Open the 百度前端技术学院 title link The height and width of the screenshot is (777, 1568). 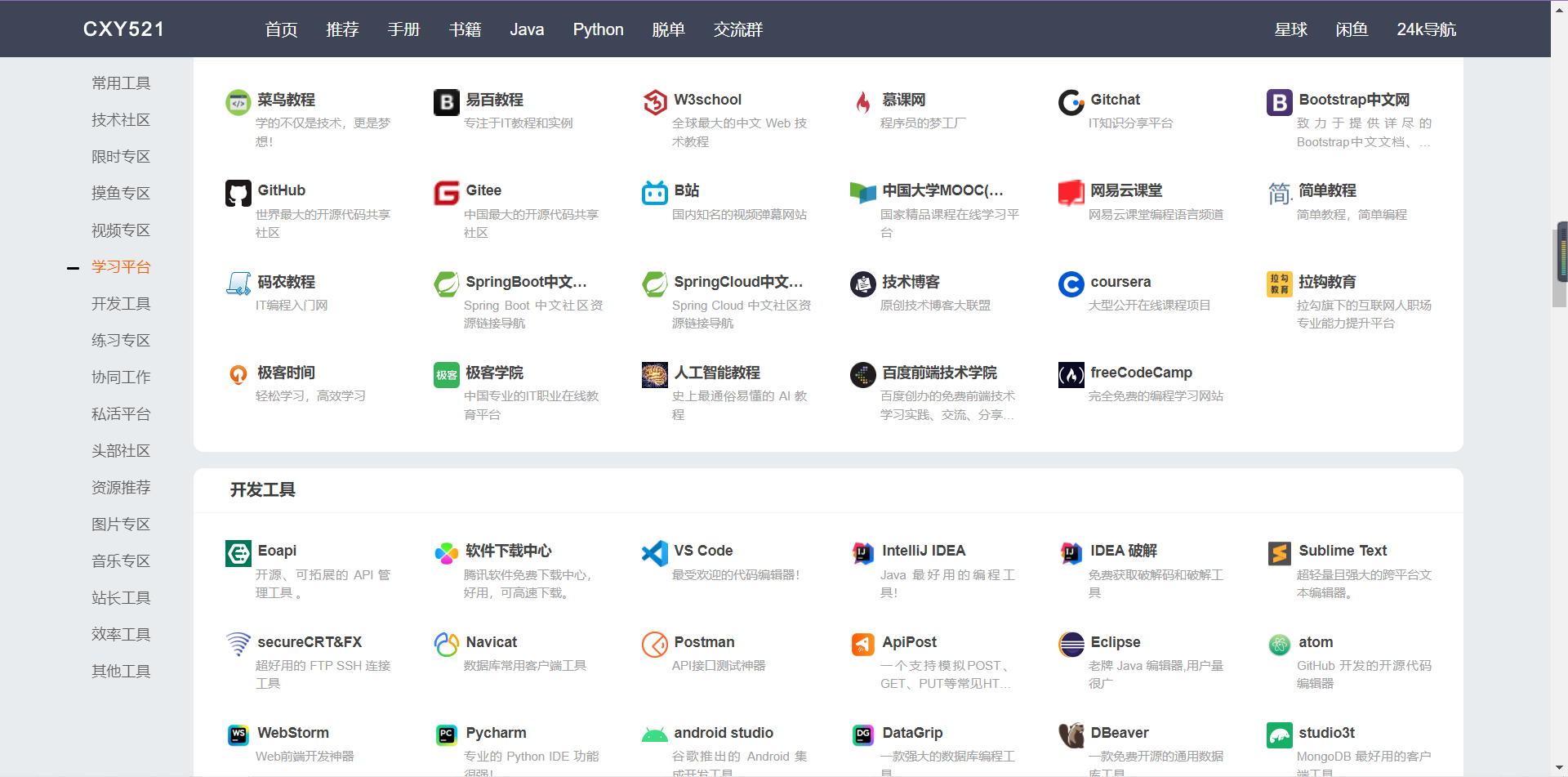point(939,373)
